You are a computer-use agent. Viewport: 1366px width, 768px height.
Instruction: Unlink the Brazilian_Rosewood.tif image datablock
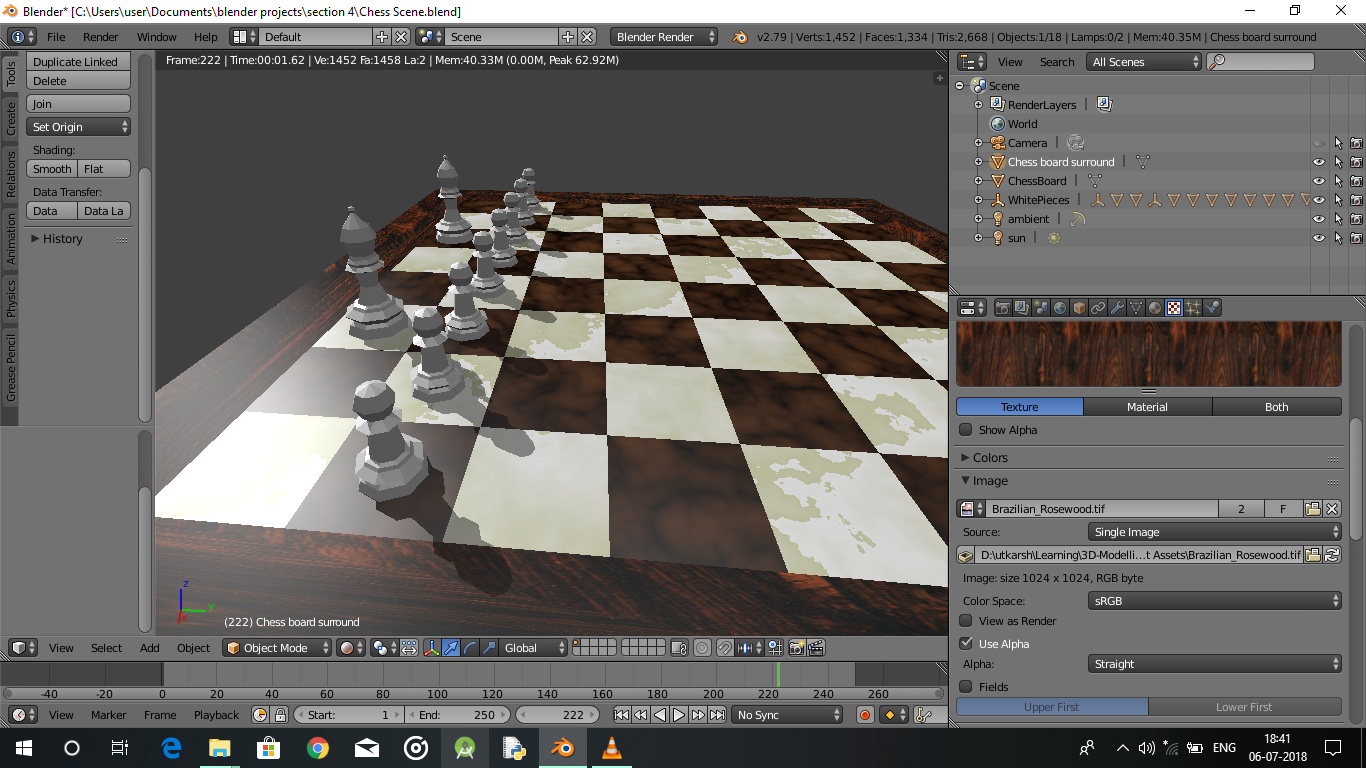(1332, 509)
